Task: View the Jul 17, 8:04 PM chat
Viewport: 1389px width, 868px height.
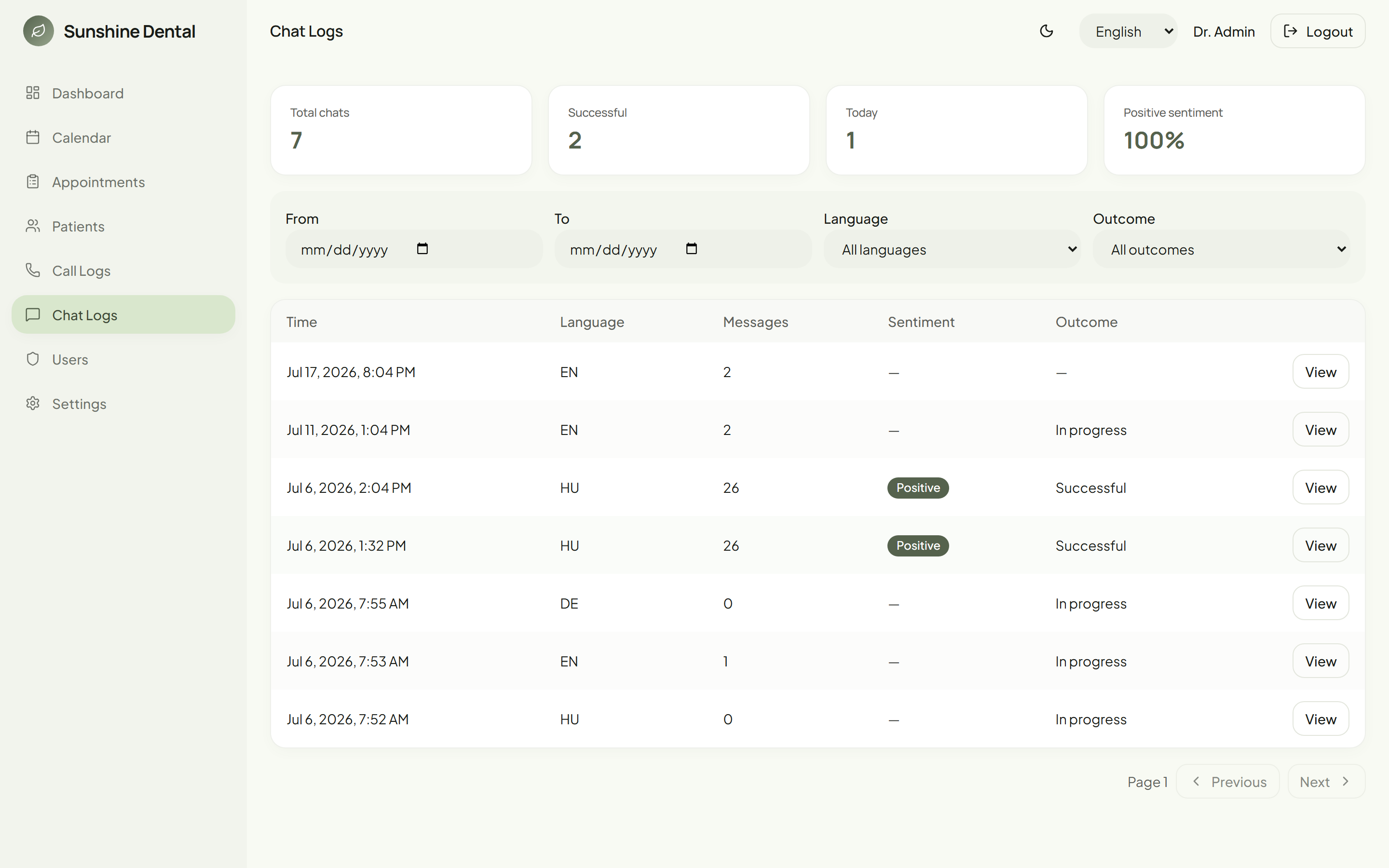Action: coord(1321,372)
